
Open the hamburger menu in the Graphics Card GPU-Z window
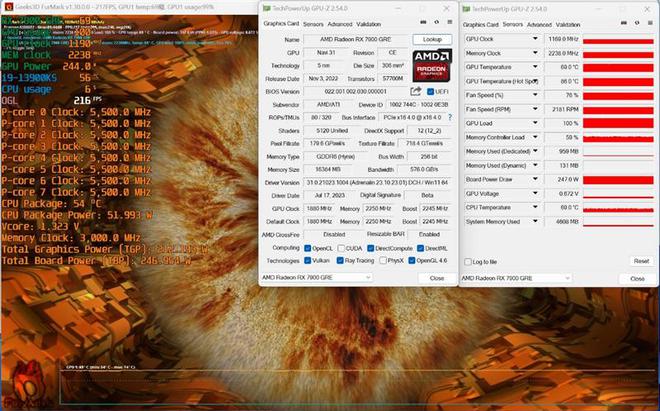450,22
